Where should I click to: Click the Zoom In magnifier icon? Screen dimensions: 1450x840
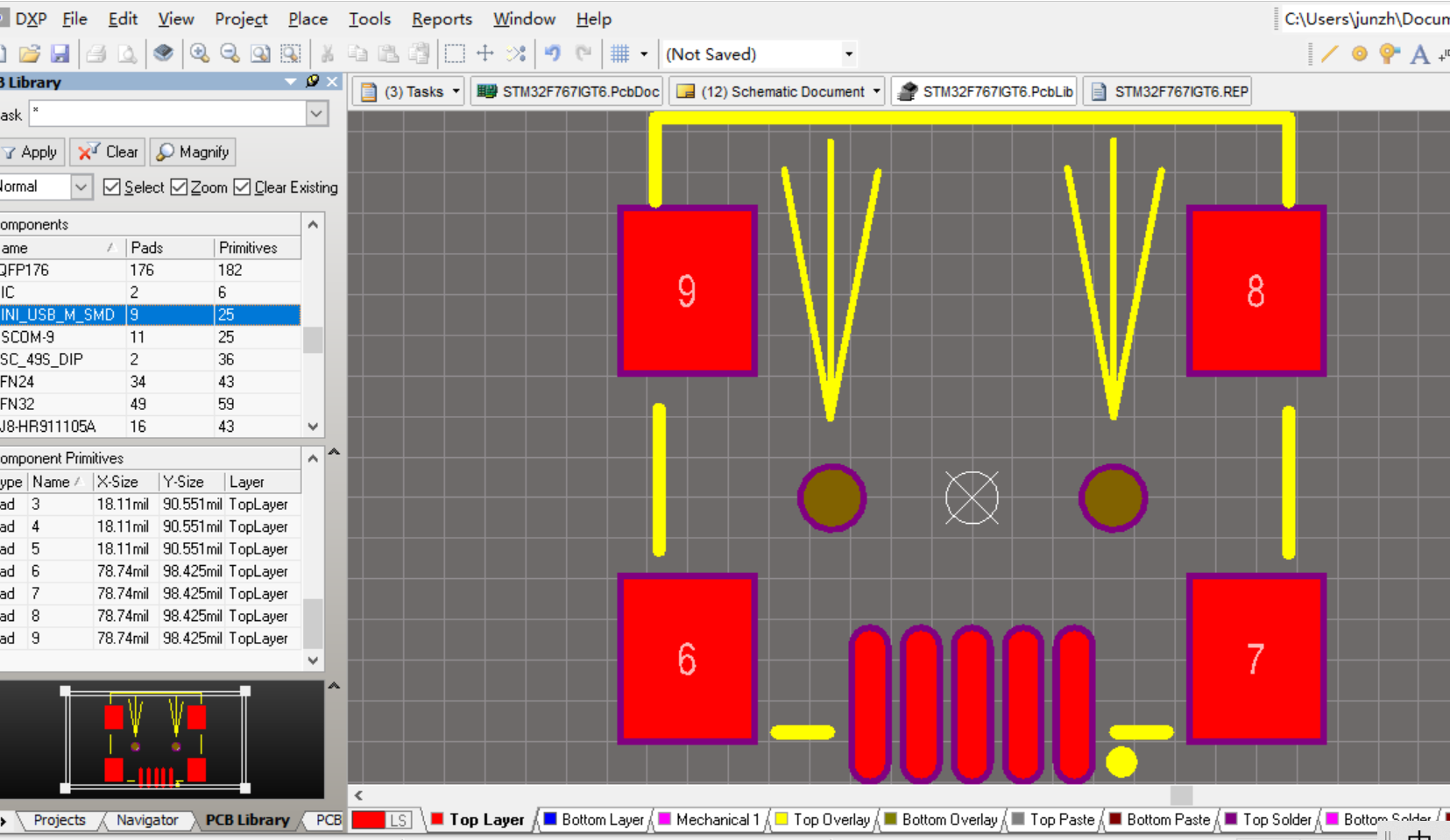200,53
